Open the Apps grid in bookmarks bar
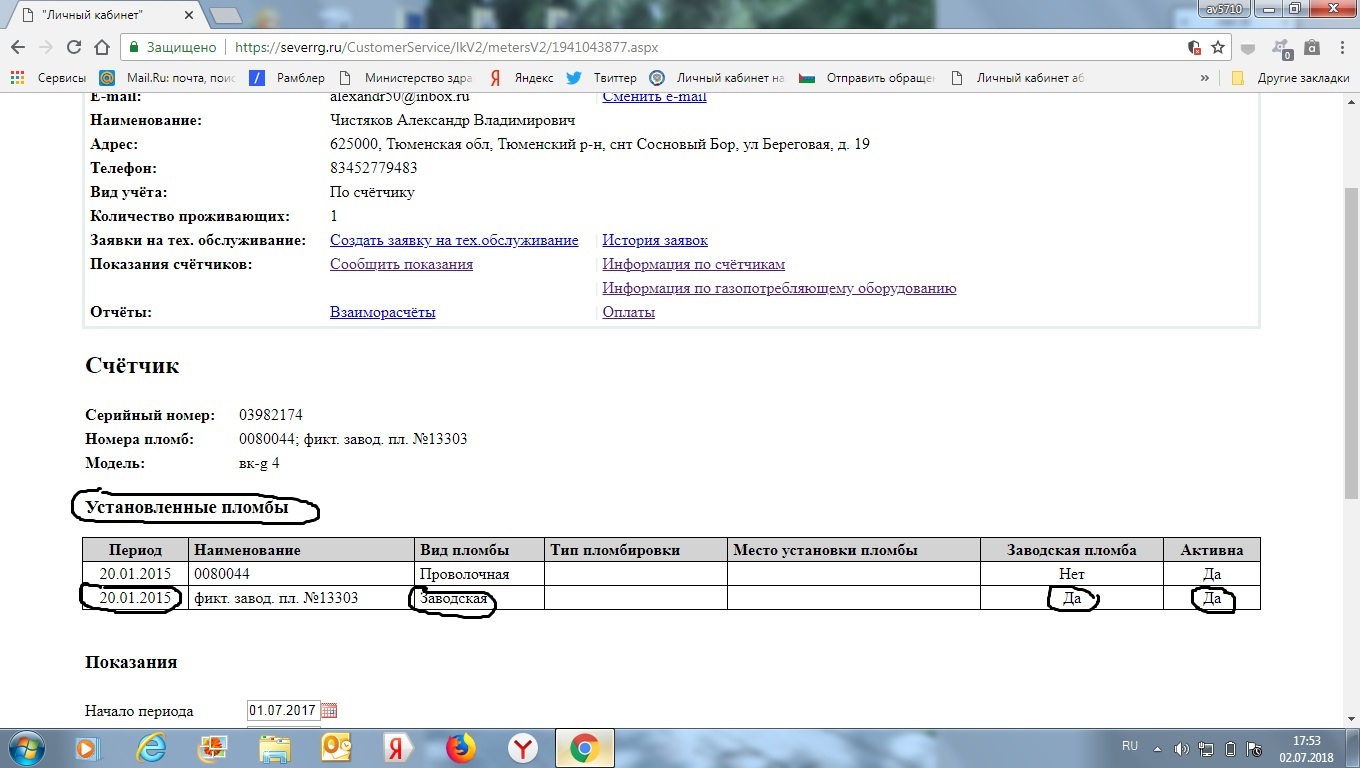Viewport: 1360px width, 768px height. (17, 77)
